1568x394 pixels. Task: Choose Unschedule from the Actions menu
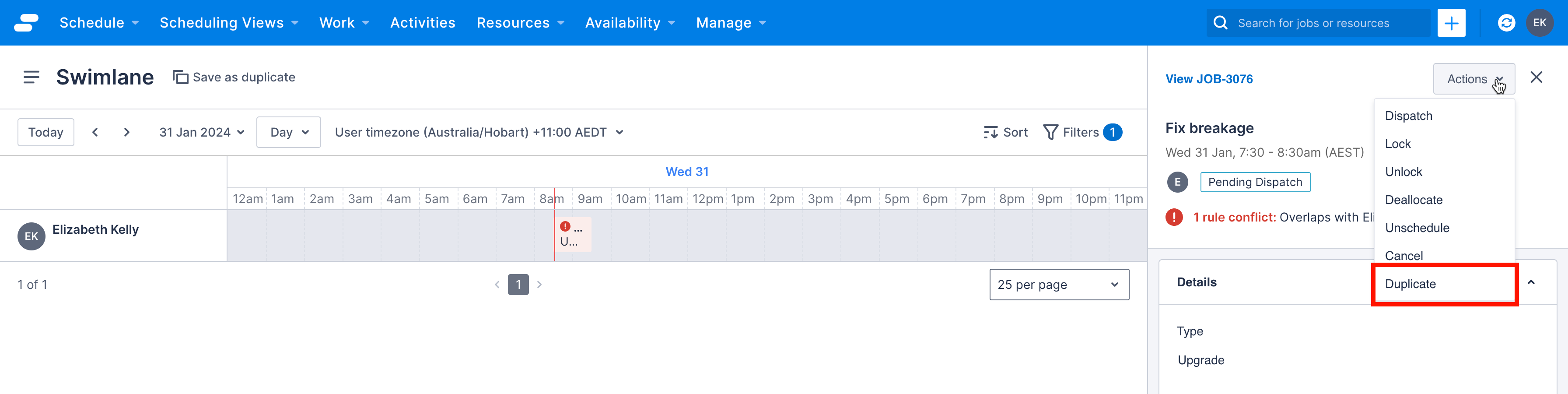1417,227
